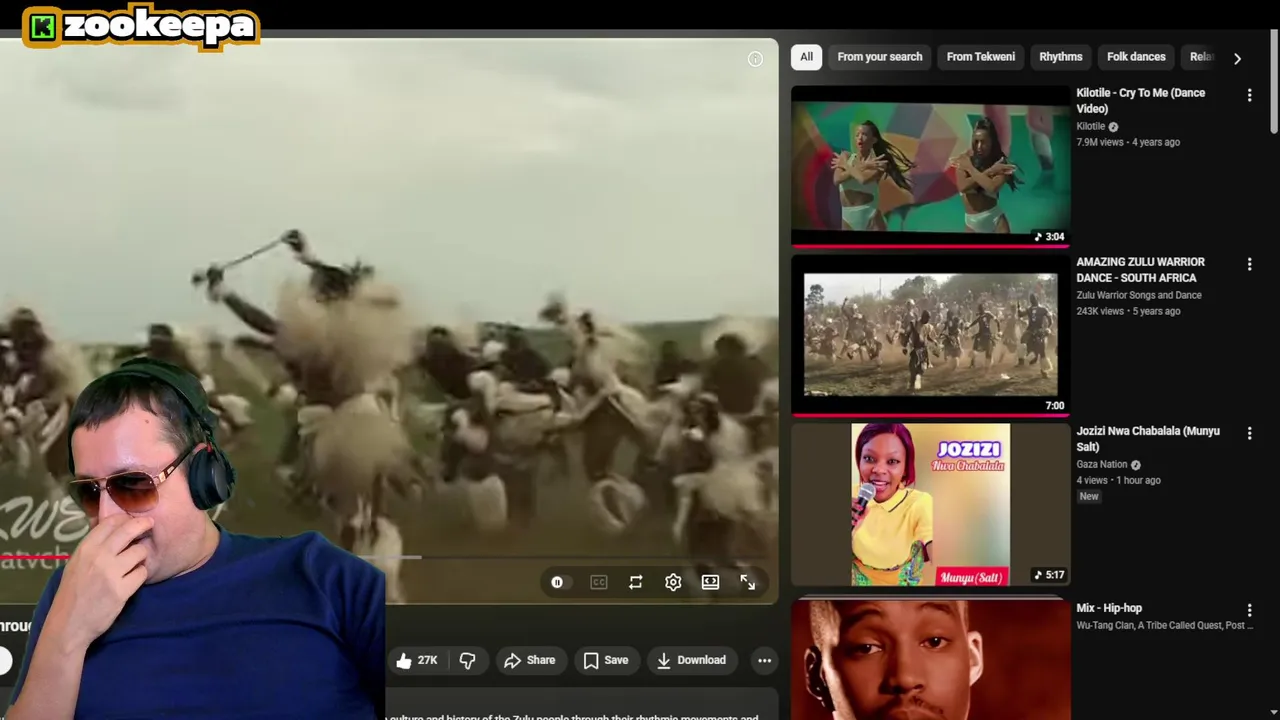Click the Kilotile - Cry To Me title
This screenshot has height=720, width=1280.
[1140, 101]
